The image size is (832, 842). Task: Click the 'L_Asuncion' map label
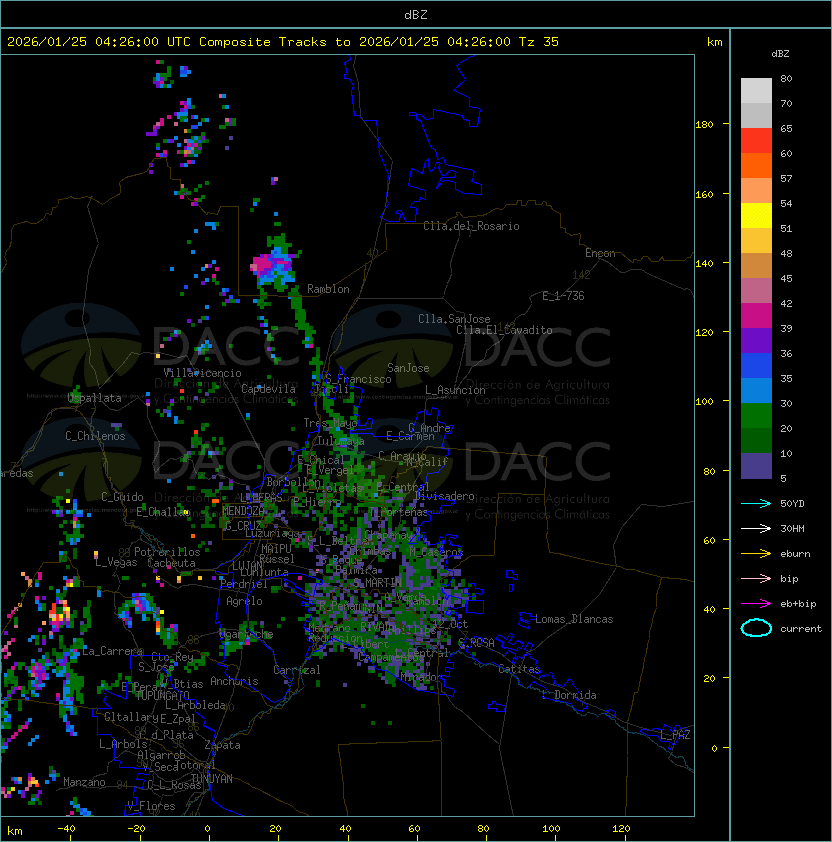pyautogui.click(x=455, y=390)
